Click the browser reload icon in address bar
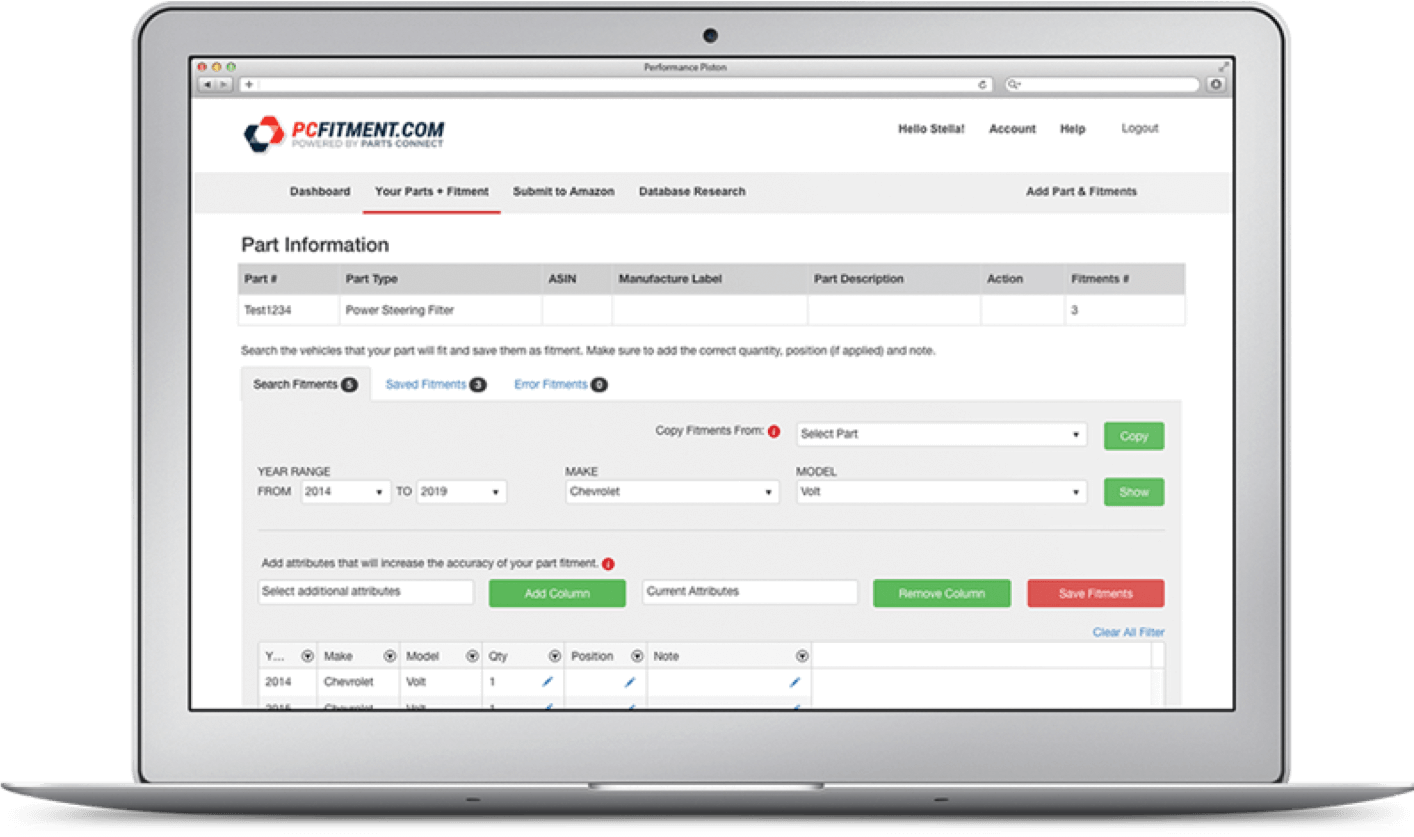The width and height of the screenshot is (1414, 837). coord(983,85)
